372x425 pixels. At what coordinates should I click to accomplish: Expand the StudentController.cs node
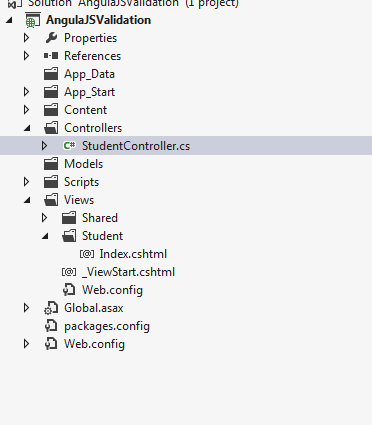44,146
